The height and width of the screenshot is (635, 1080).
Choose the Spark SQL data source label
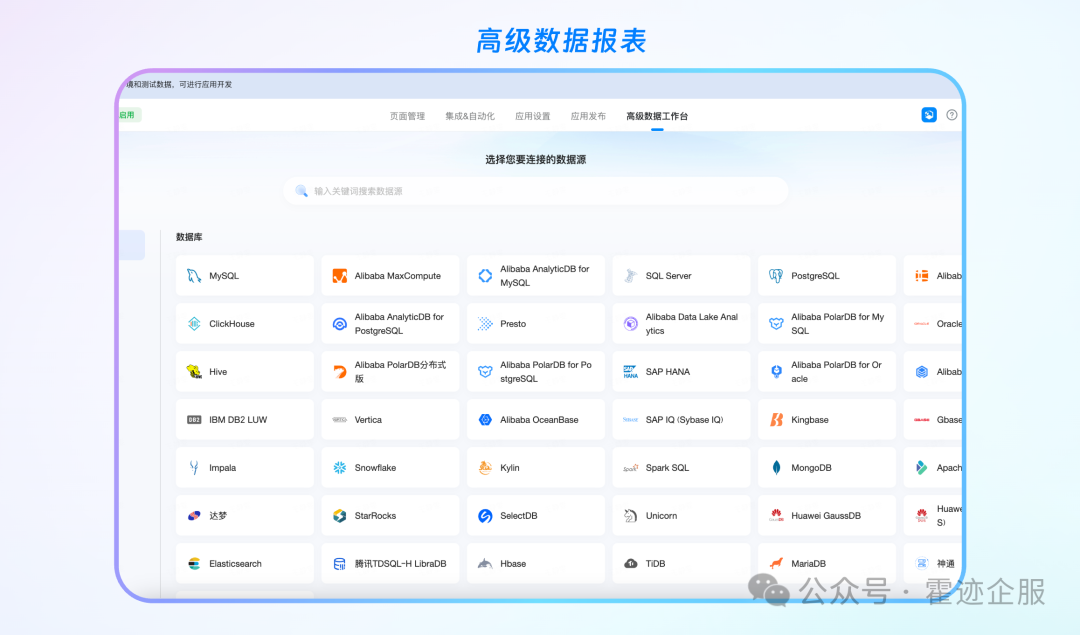(667, 468)
